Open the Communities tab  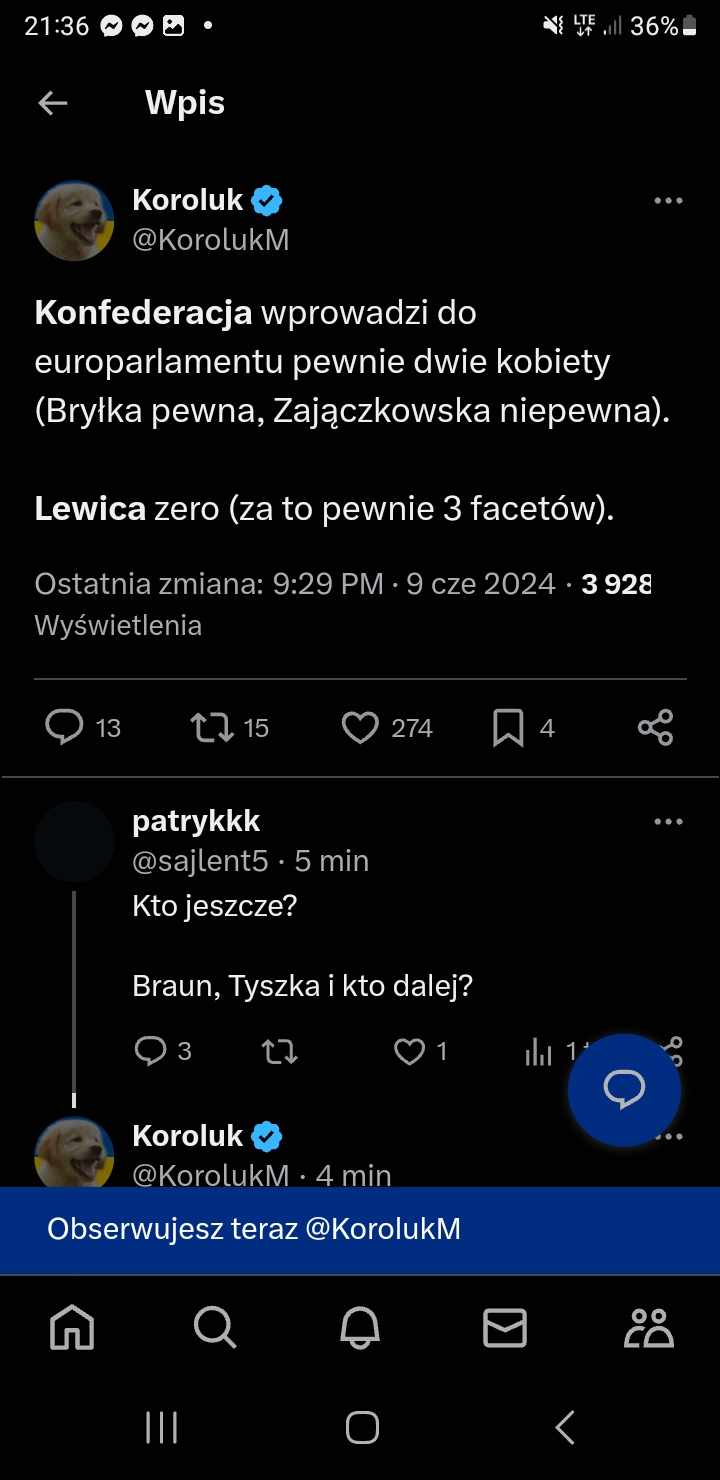[649, 1329]
